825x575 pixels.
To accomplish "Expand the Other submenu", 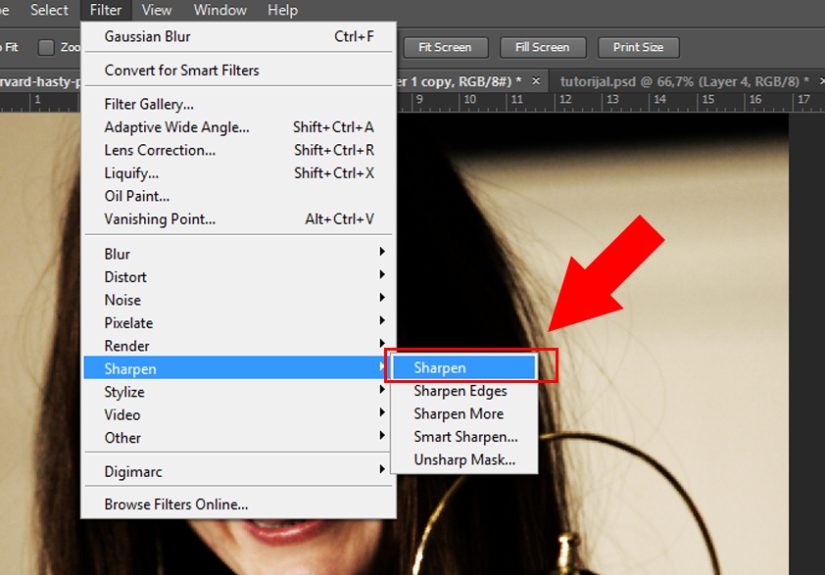I will click(239, 438).
